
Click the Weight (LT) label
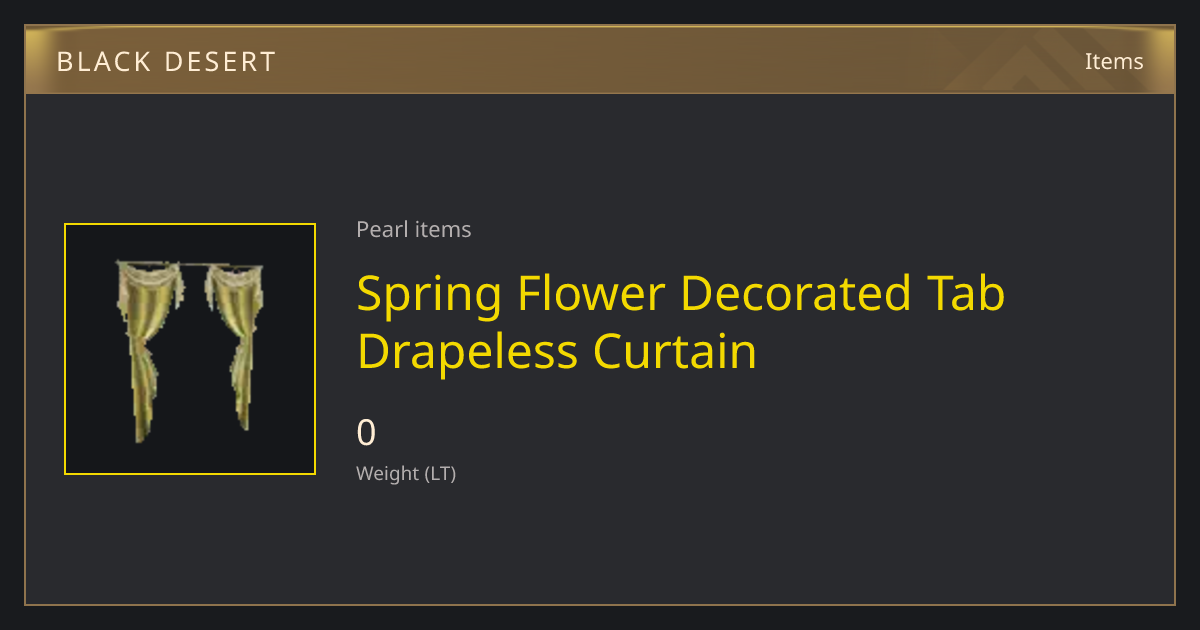(x=406, y=473)
